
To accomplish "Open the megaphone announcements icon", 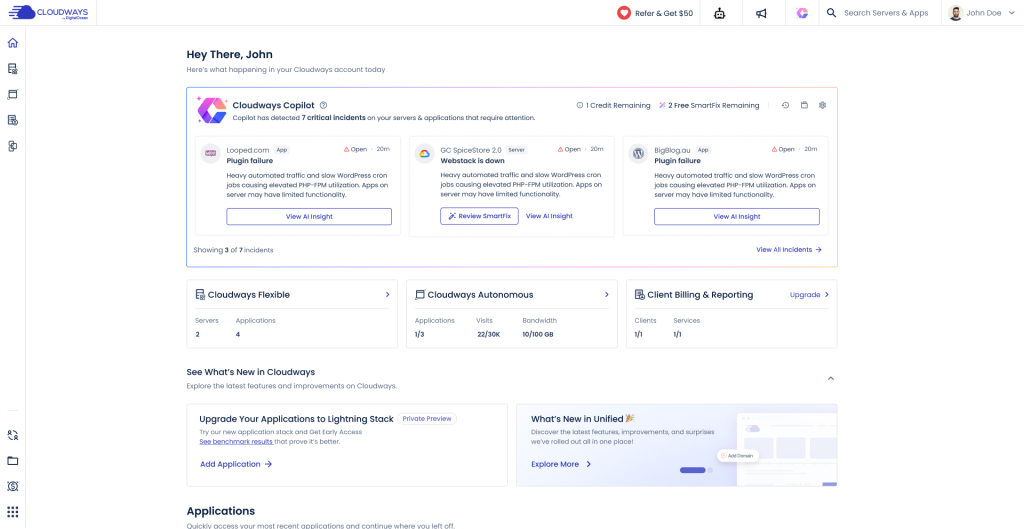I will click(761, 13).
